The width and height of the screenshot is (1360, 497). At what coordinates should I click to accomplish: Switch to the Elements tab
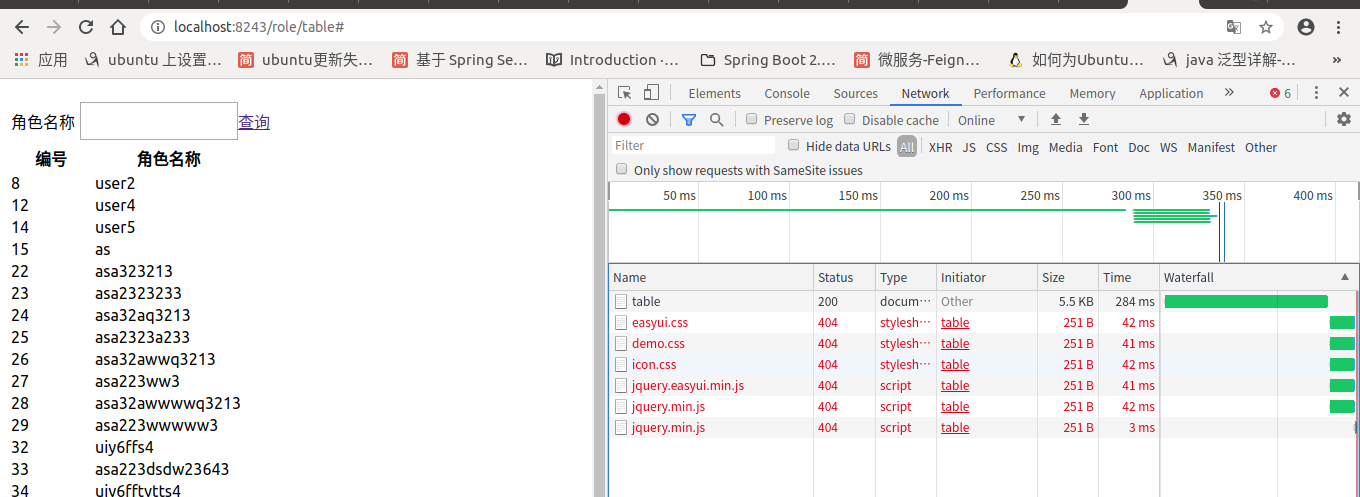tap(714, 93)
